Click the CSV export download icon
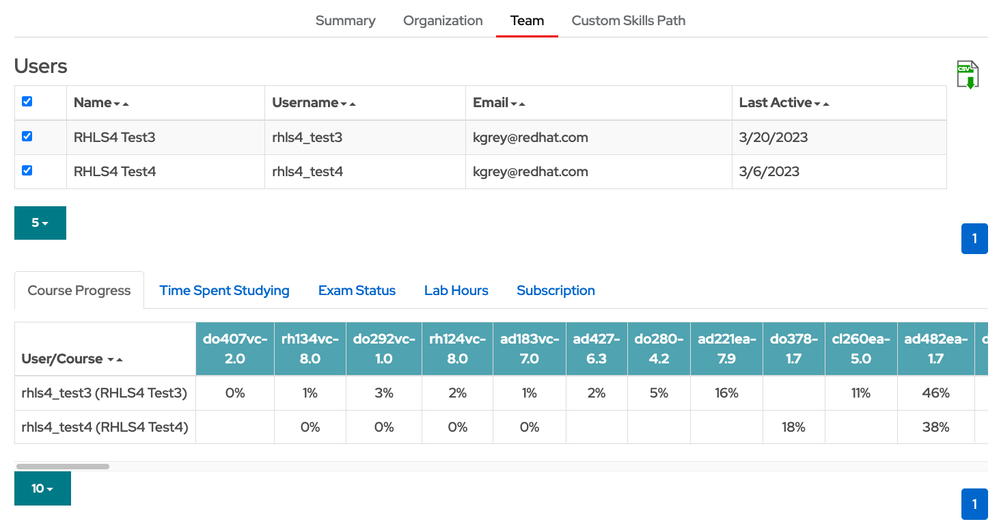 967,75
